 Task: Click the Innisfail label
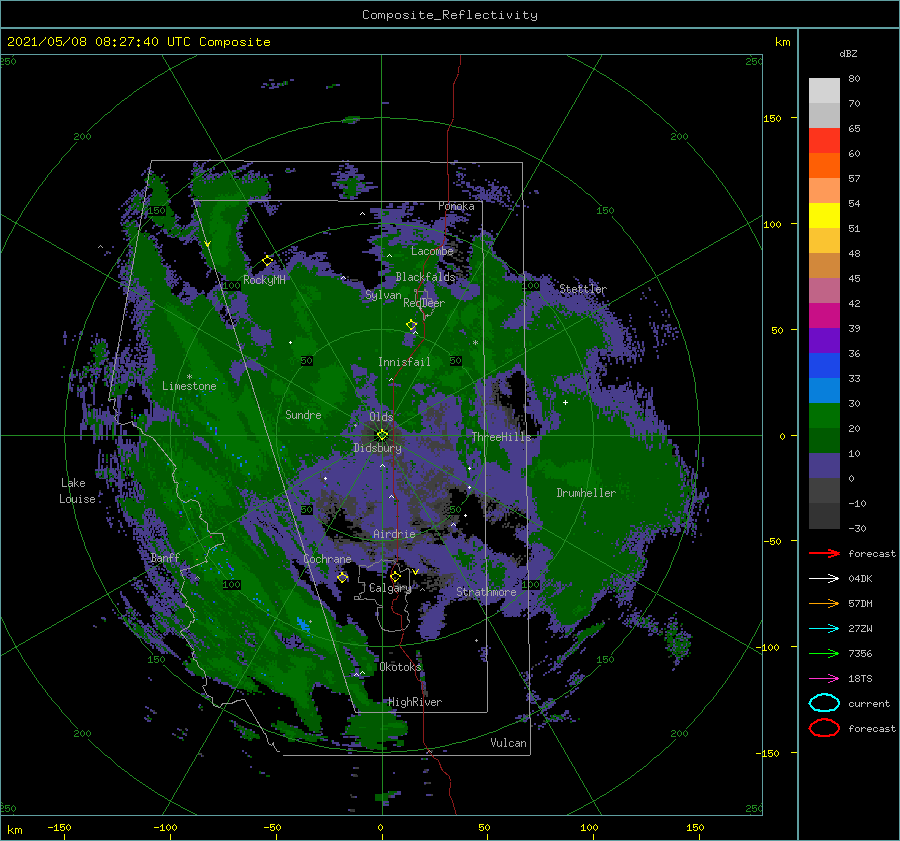[404, 362]
